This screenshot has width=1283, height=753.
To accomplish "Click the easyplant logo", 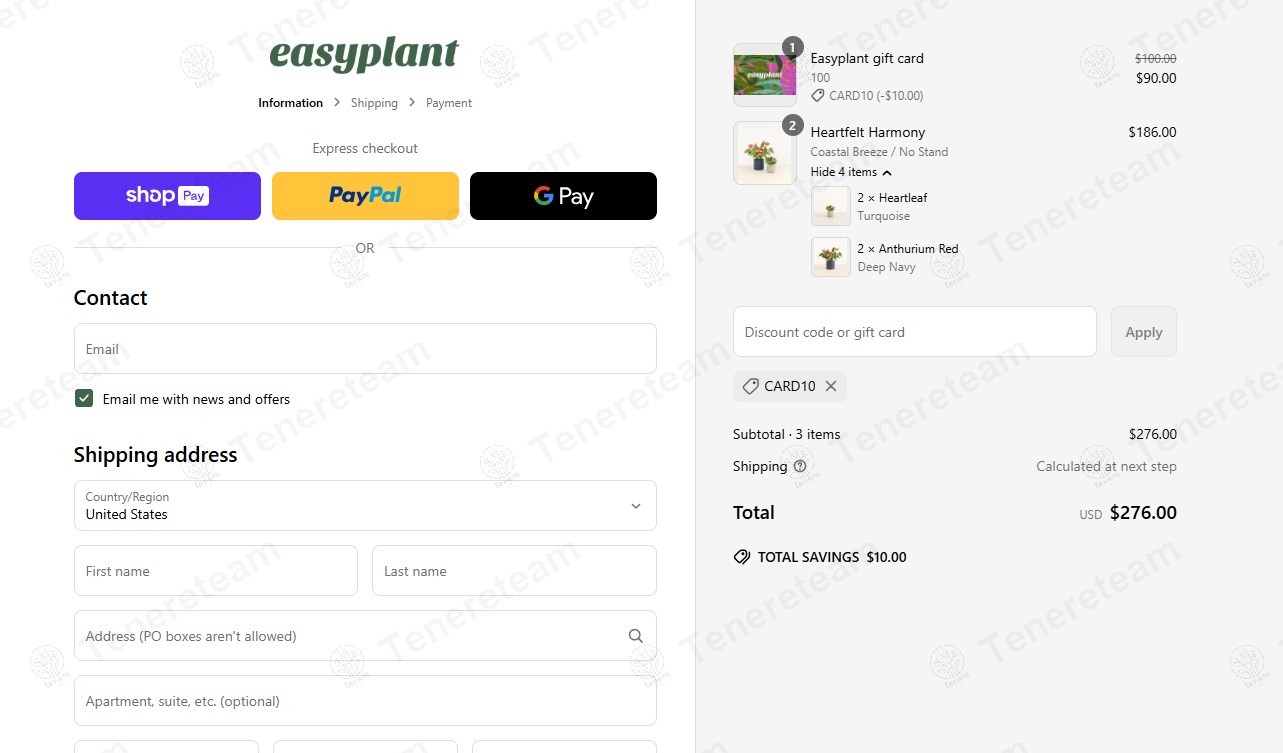I will point(365,54).
